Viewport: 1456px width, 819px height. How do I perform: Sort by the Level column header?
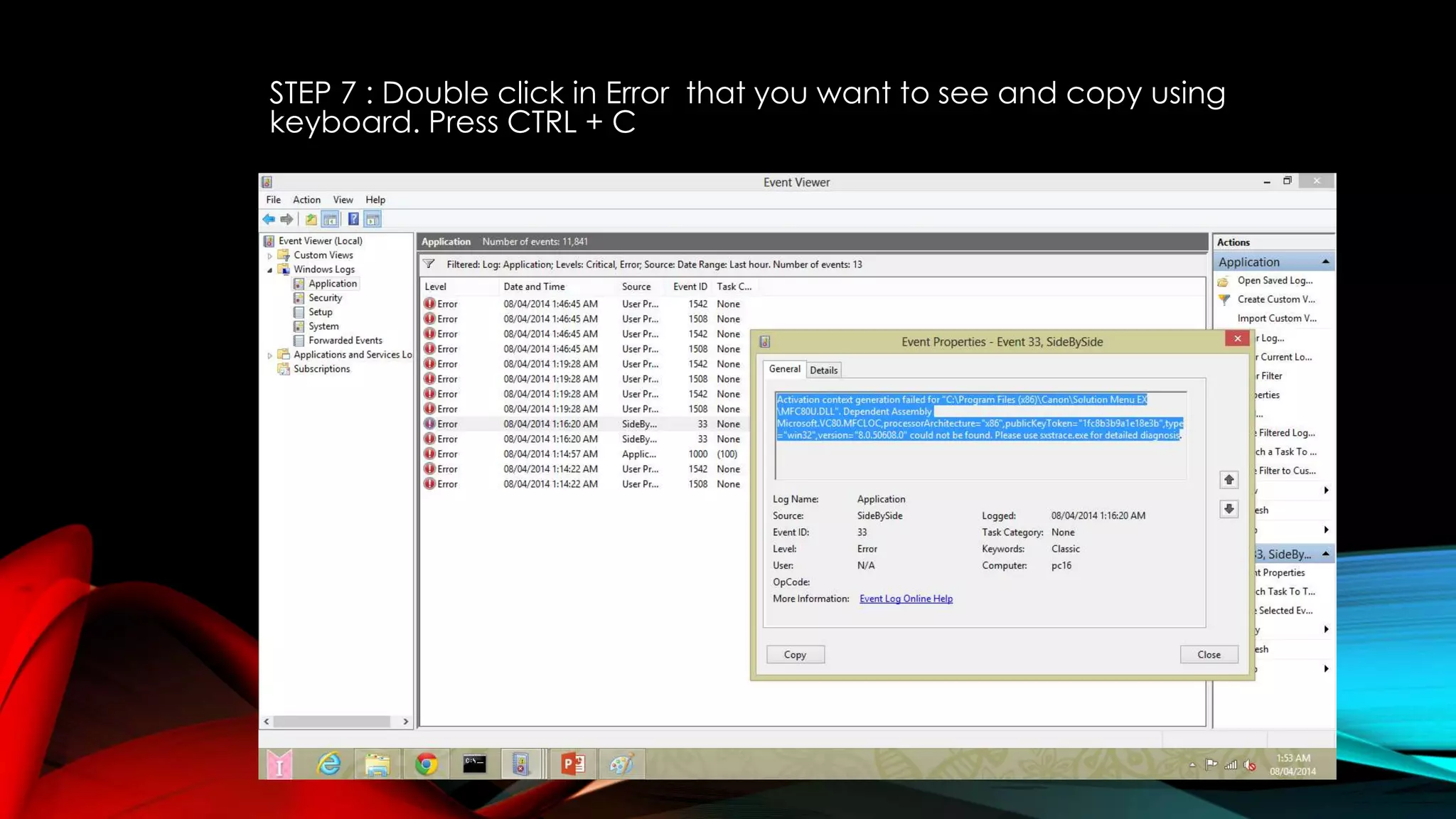tap(459, 287)
